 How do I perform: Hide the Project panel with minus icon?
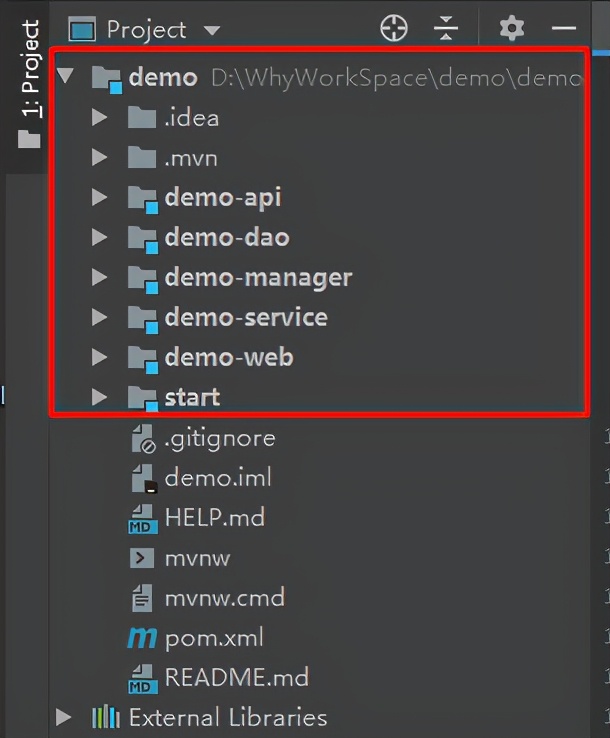(x=564, y=28)
